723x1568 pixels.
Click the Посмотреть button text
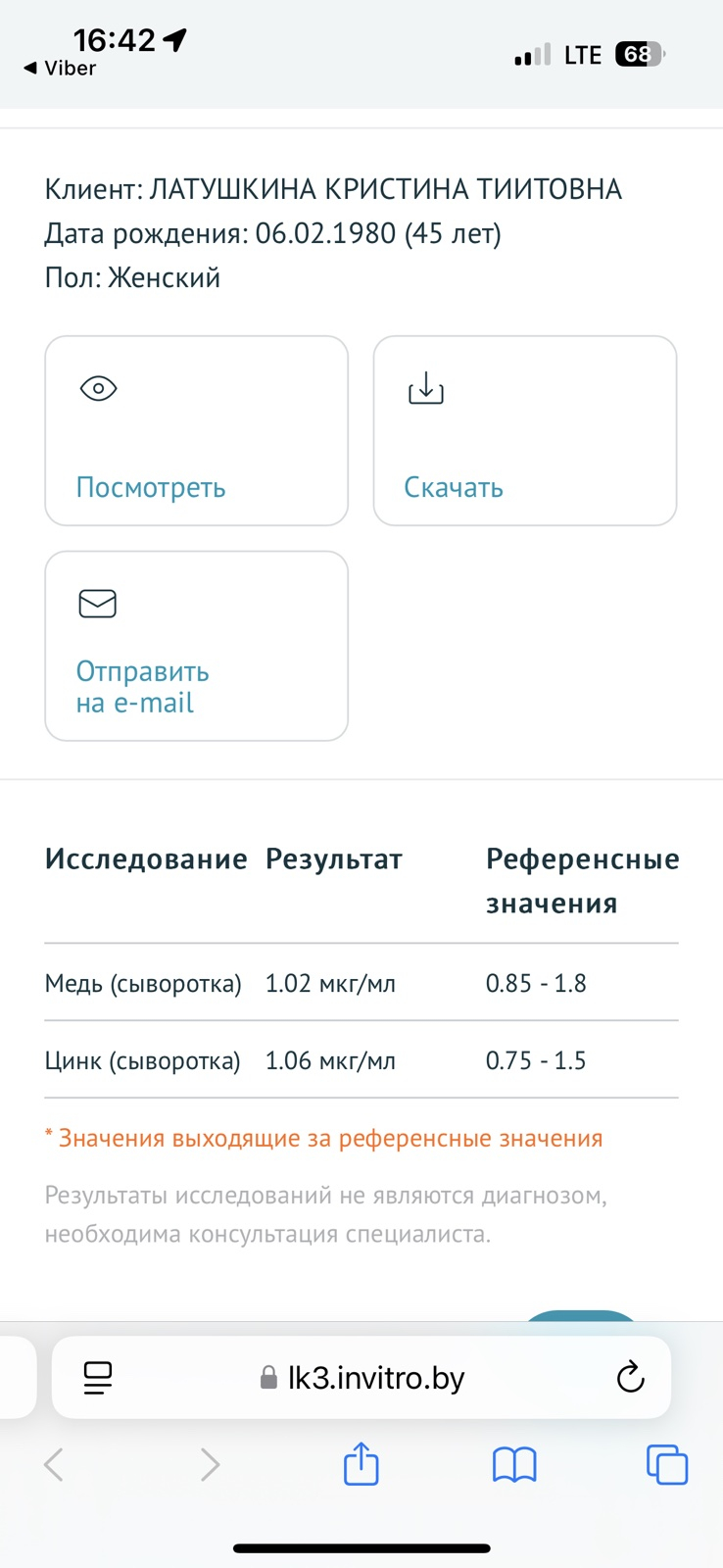pos(151,488)
